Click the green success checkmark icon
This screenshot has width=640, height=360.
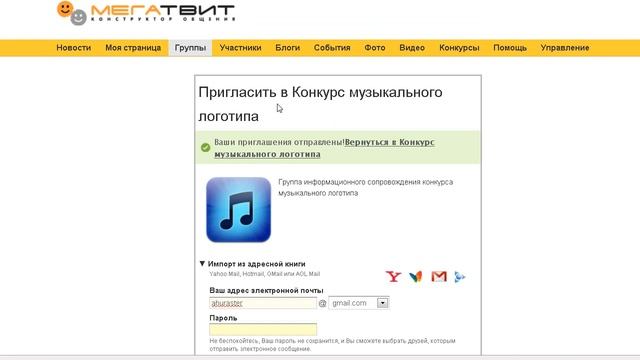206,147
